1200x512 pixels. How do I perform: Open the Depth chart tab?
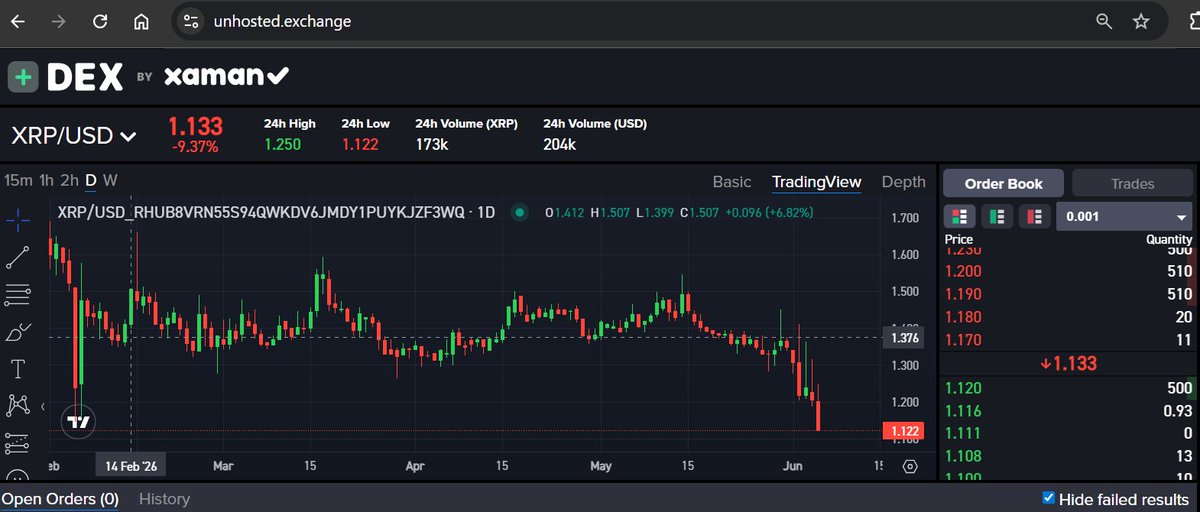(x=903, y=182)
